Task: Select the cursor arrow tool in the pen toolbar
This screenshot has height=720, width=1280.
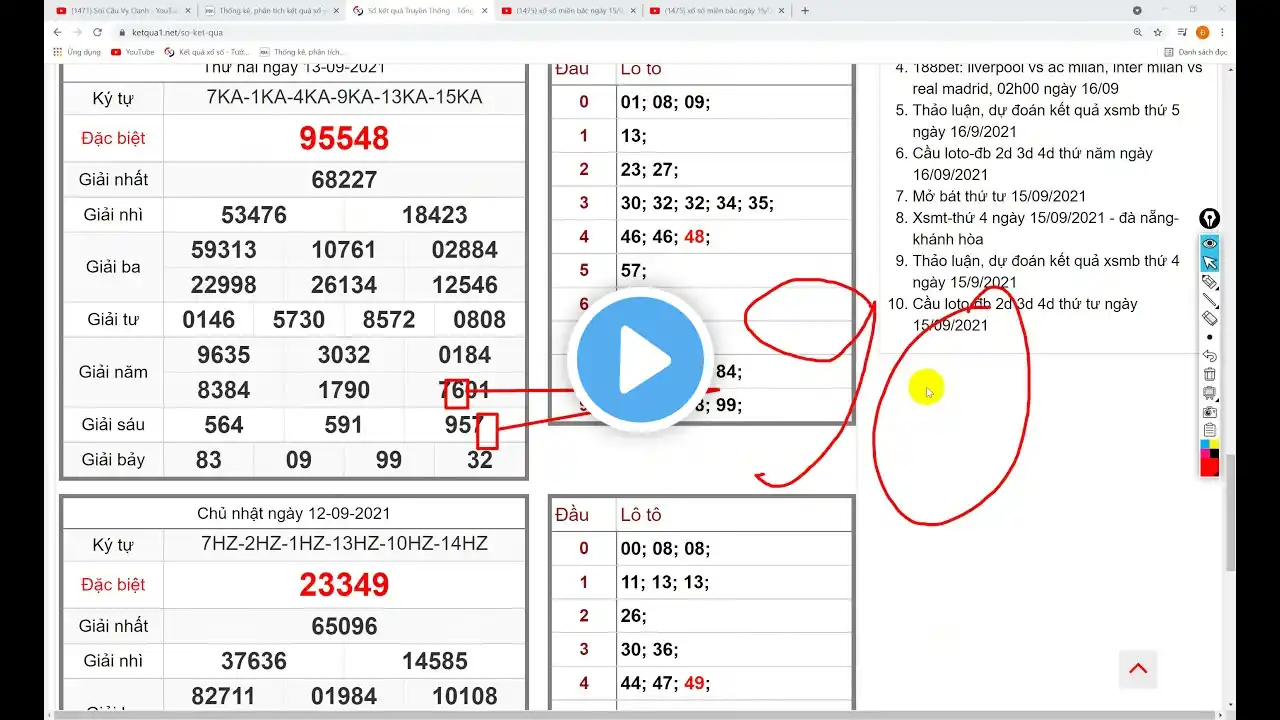Action: [1210, 262]
